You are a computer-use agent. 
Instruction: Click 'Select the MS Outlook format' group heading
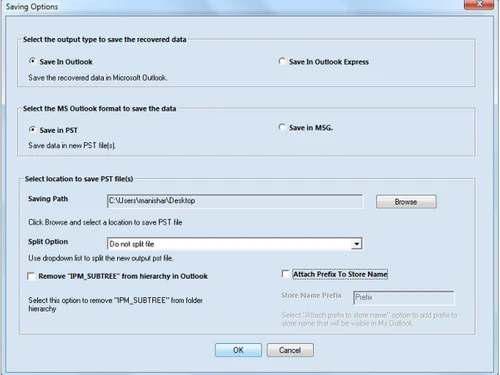tap(99, 109)
